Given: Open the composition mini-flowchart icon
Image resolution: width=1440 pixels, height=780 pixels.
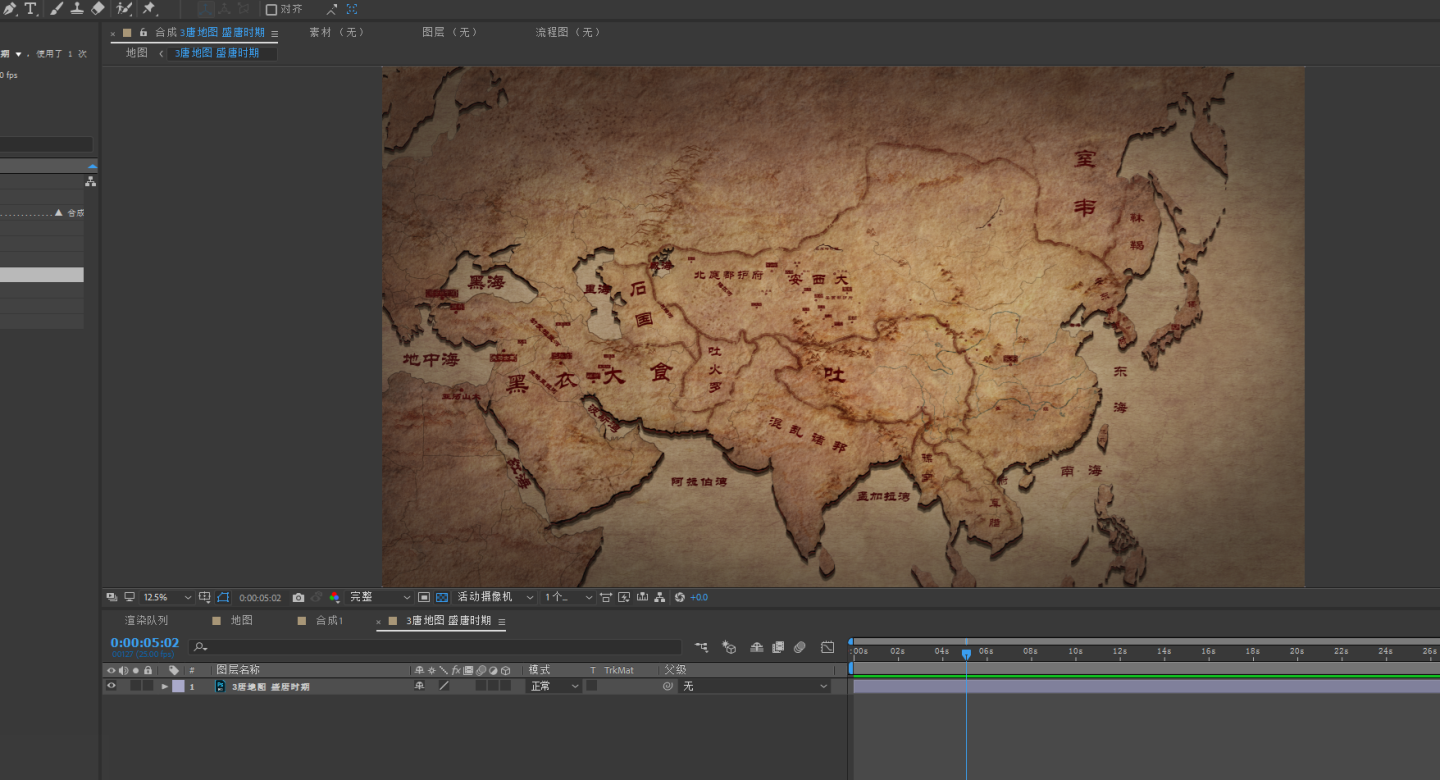Looking at the screenshot, I should (x=702, y=647).
